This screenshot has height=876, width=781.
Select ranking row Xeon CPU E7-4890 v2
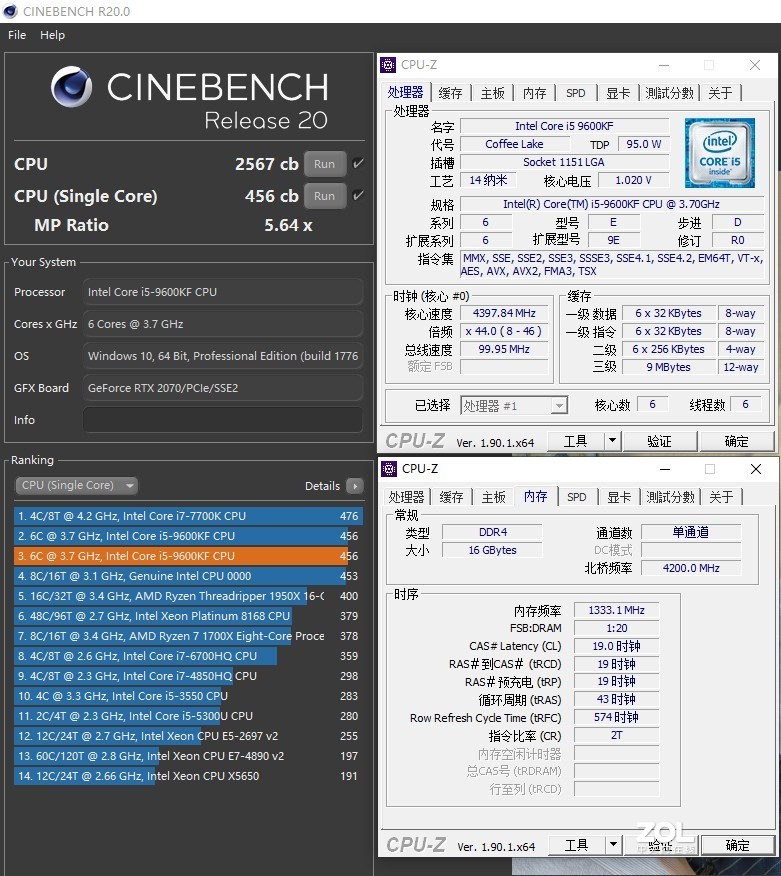click(188, 756)
